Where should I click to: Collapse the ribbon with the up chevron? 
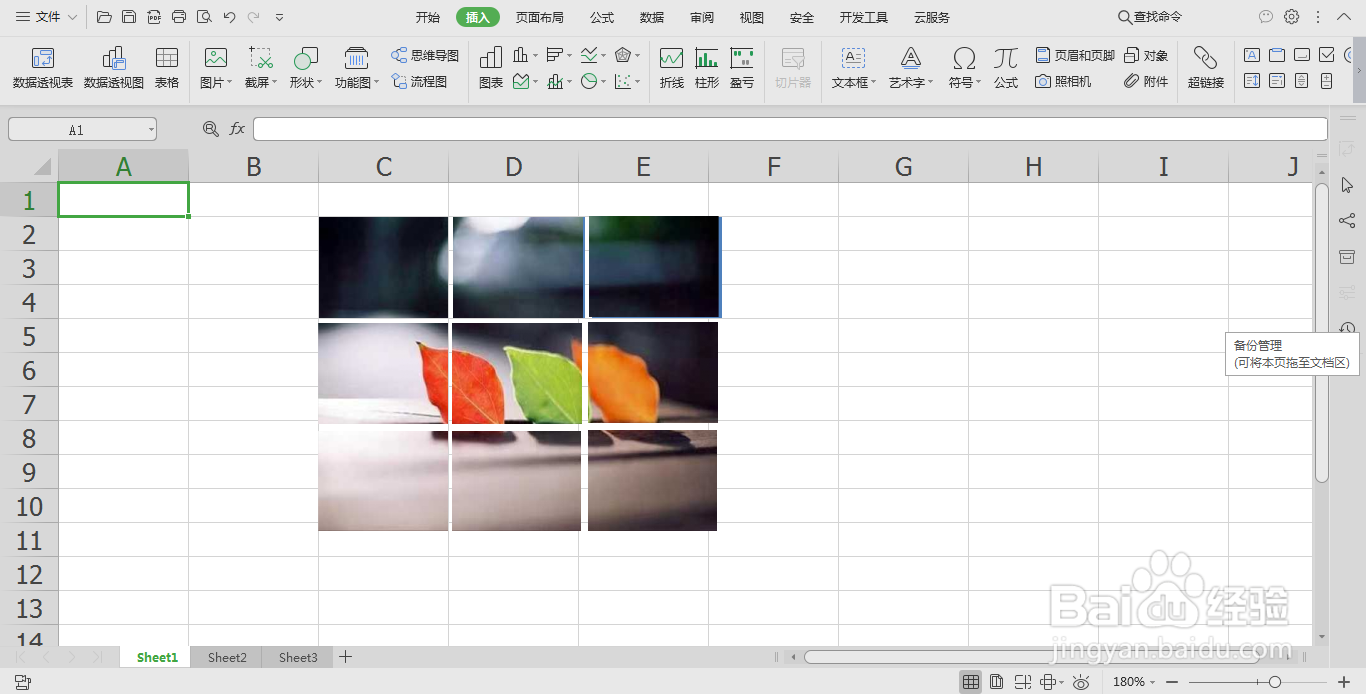pyautogui.click(x=1343, y=17)
